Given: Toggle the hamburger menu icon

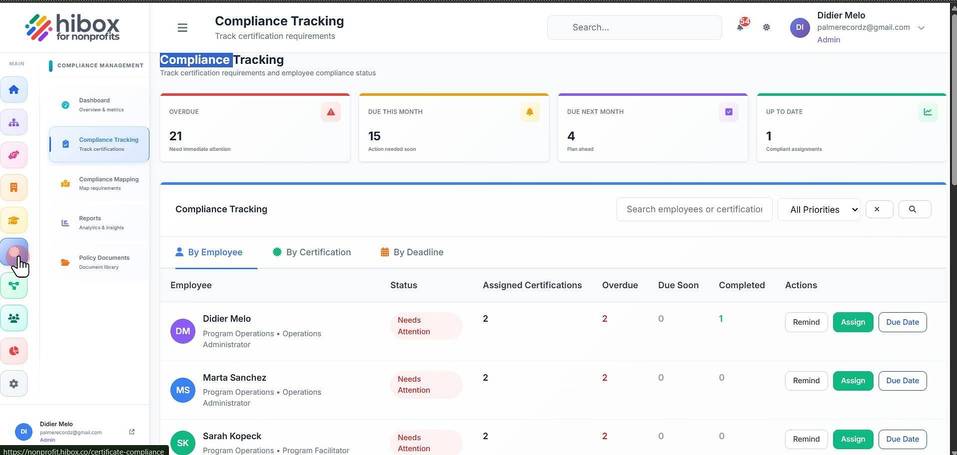Looking at the screenshot, I should pos(182,27).
